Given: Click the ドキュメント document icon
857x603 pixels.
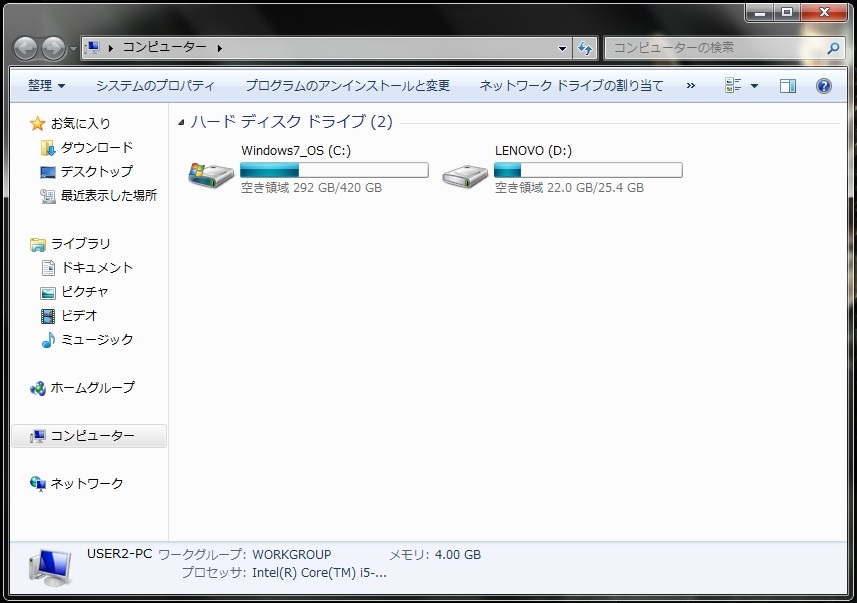Looking at the screenshot, I should pos(48,268).
